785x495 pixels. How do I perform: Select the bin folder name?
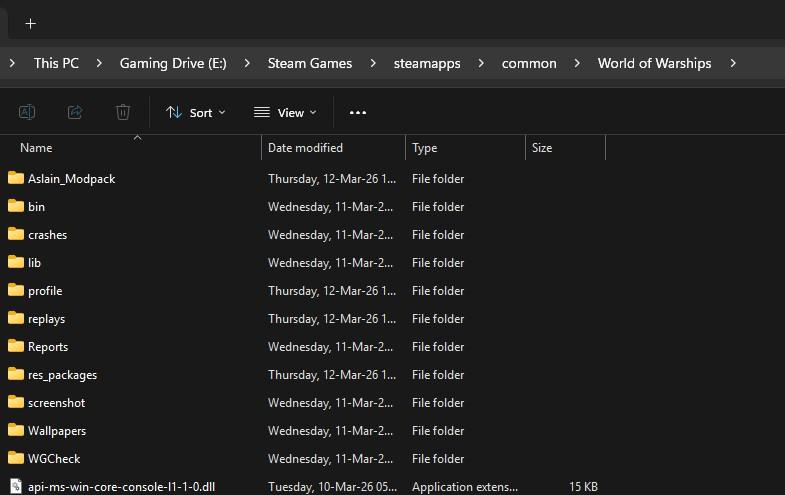(x=37, y=207)
